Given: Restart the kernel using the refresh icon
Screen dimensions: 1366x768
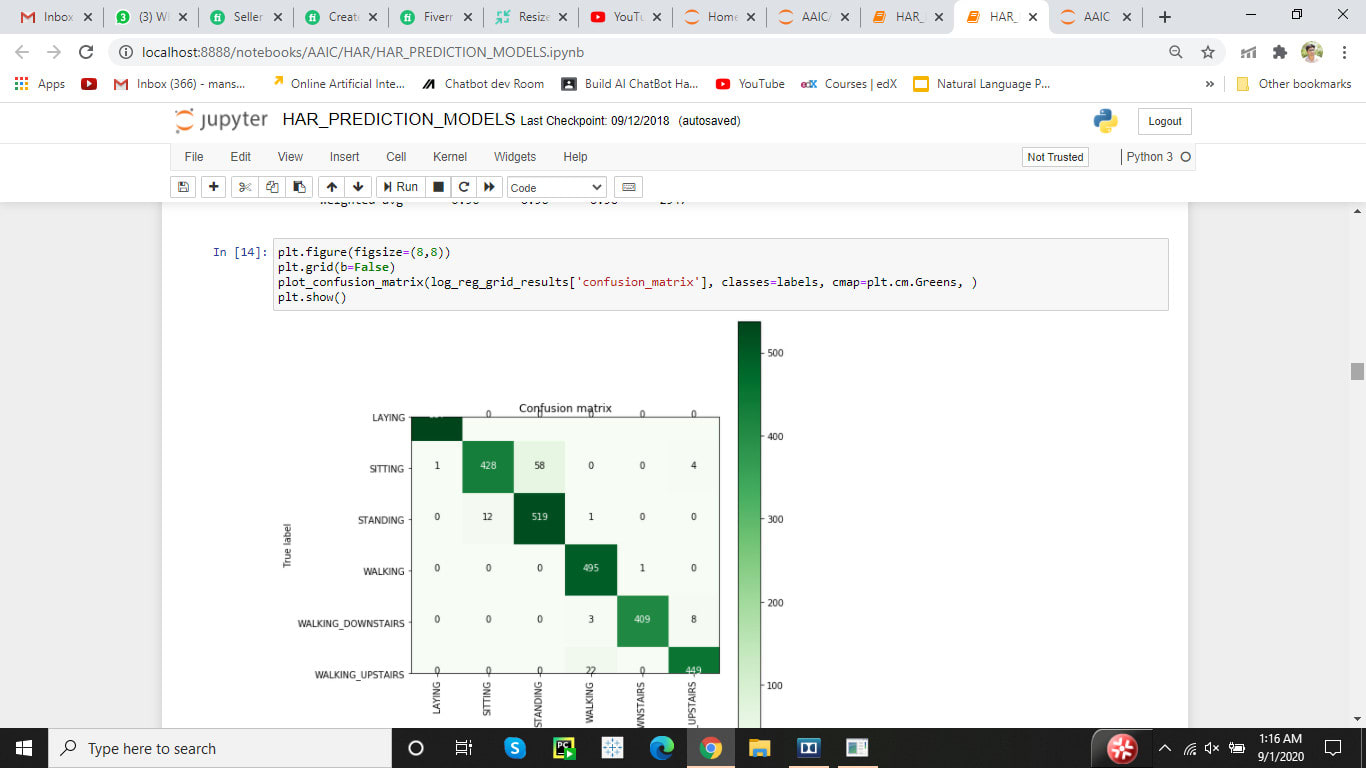Looking at the screenshot, I should click(463, 187).
